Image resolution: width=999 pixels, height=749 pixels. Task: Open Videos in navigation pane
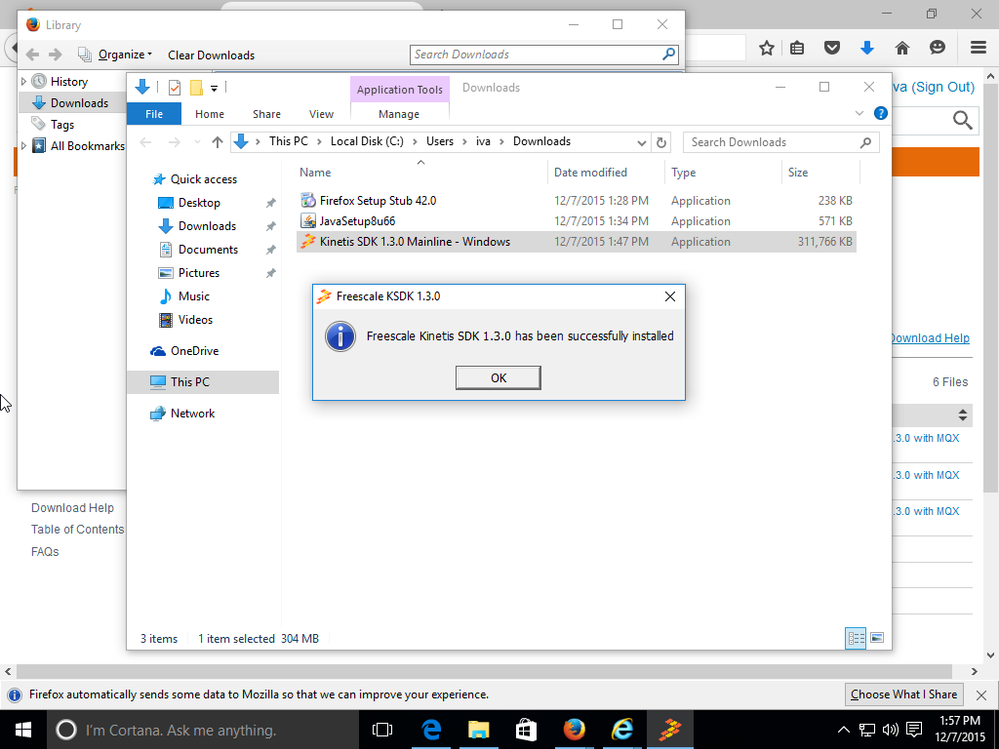[x=195, y=320]
